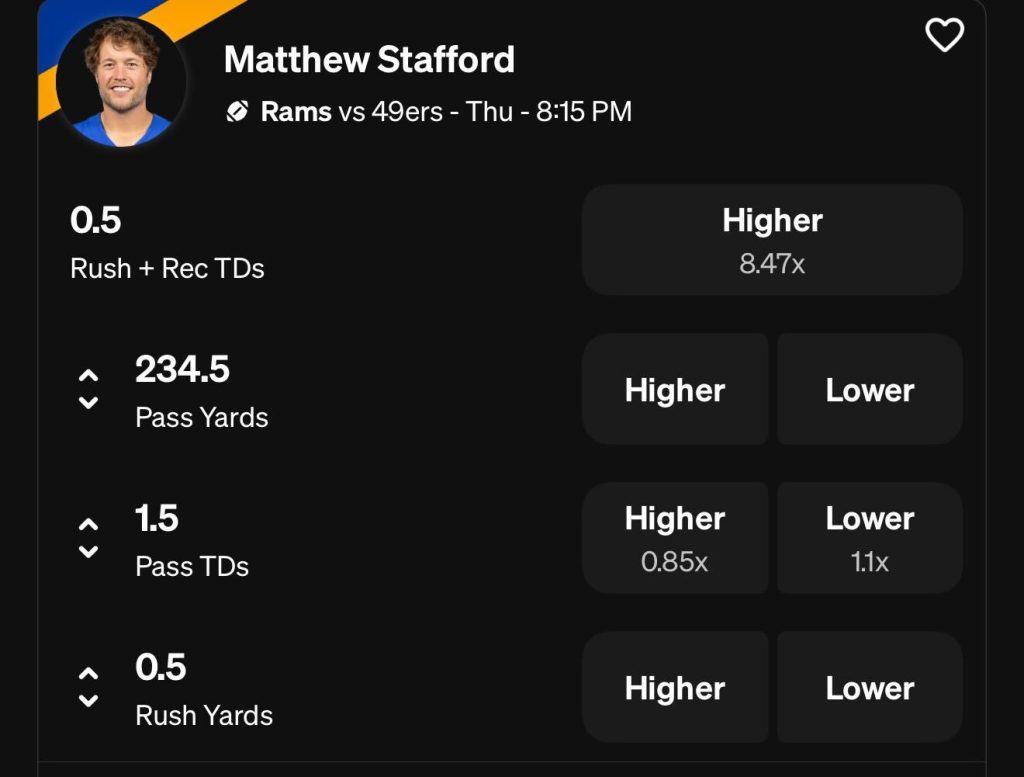Pick Higher for 0.5 Rush Yards
Screen dimensions: 1024x777
click(x=675, y=687)
